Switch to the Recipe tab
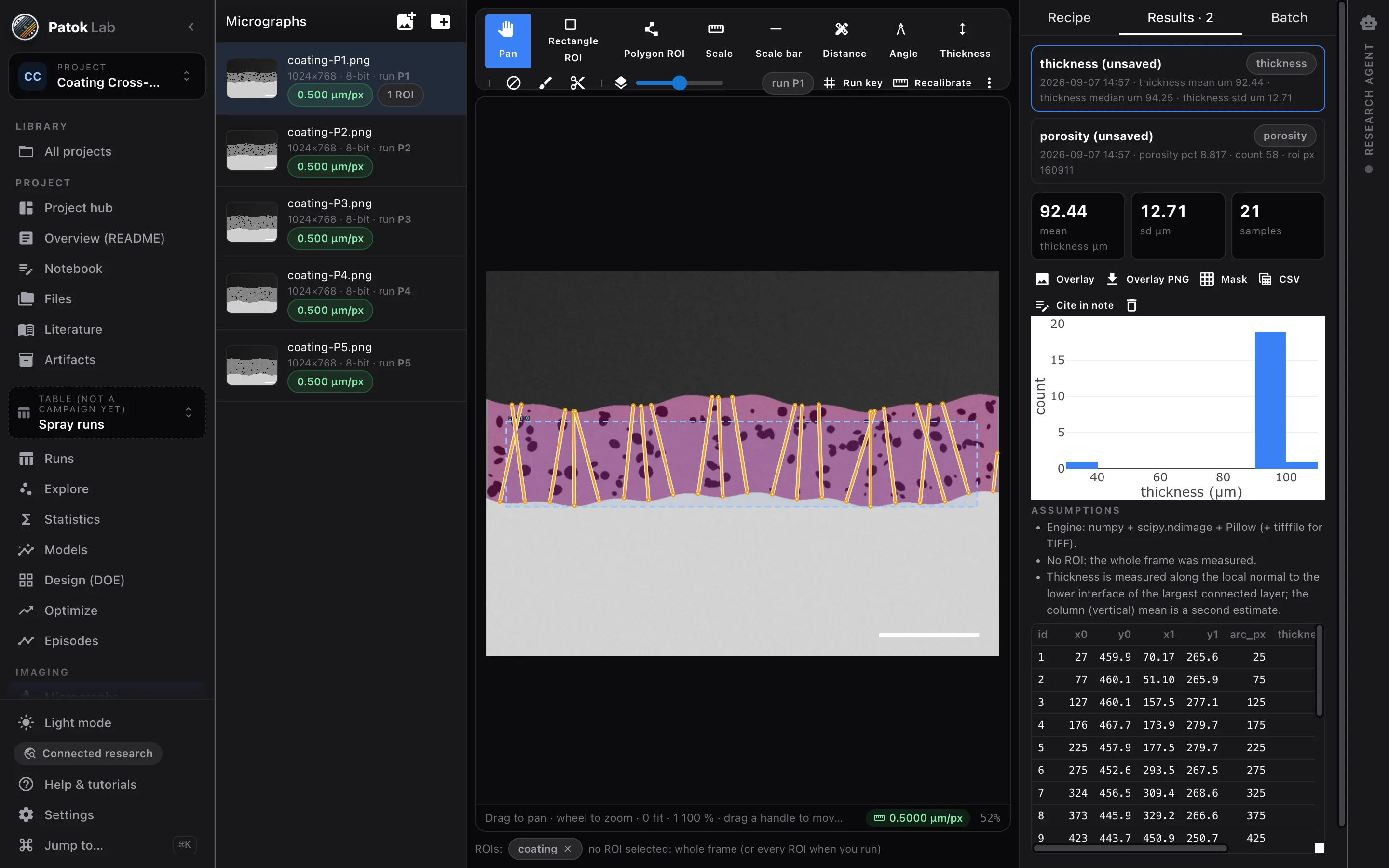1389x868 pixels. click(x=1069, y=18)
